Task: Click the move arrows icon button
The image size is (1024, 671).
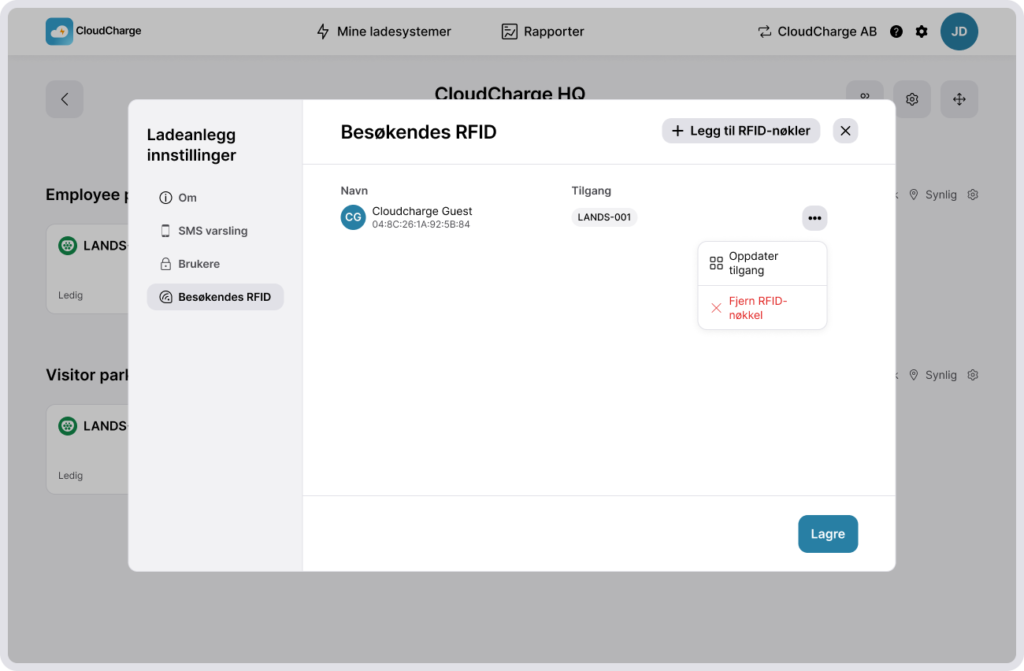Action: point(958,99)
